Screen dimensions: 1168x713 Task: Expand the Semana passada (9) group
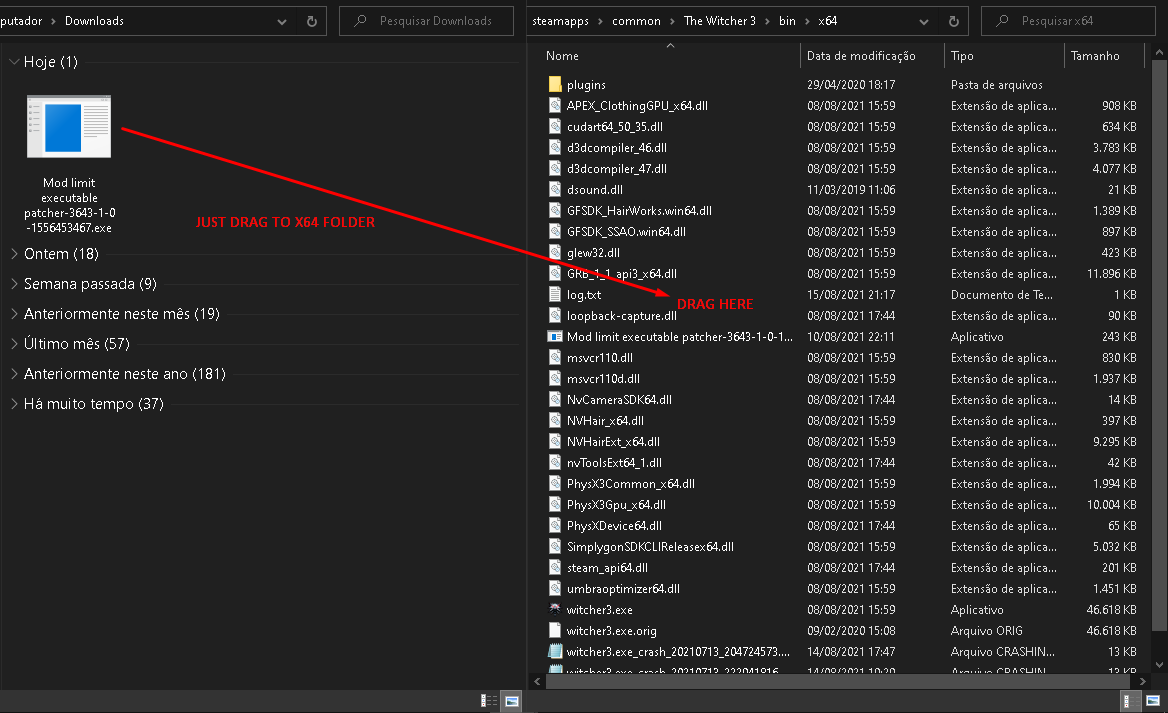coord(14,284)
